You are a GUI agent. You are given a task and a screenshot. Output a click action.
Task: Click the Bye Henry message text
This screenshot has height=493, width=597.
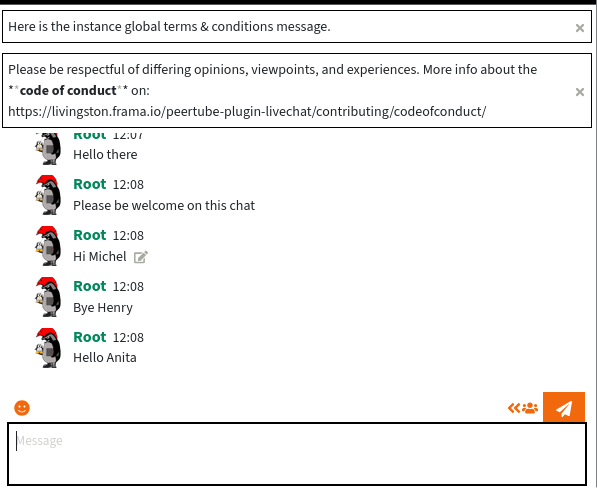pos(103,308)
